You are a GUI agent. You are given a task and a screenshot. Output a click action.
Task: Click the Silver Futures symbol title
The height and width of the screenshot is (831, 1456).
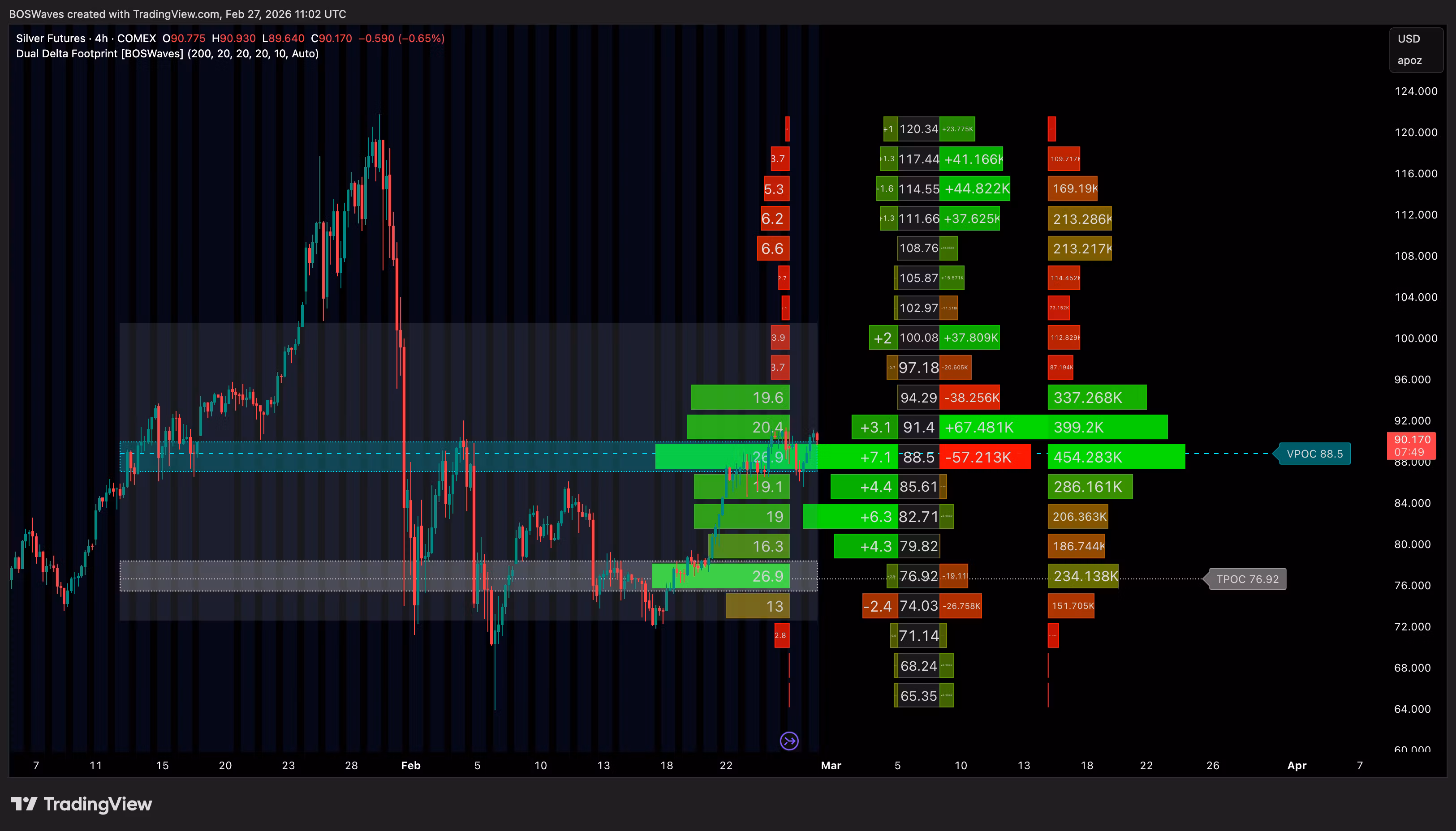pyautogui.click(x=50, y=38)
